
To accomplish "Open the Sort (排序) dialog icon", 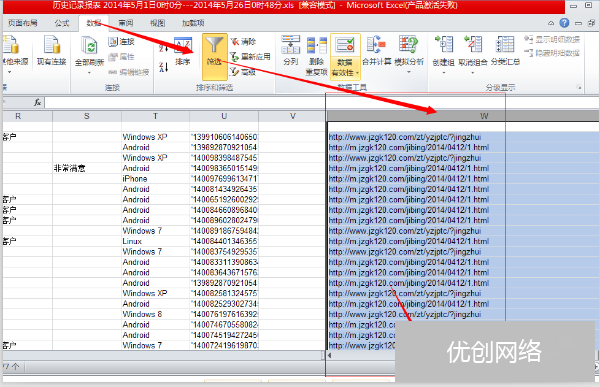I will pyautogui.click(x=183, y=46).
